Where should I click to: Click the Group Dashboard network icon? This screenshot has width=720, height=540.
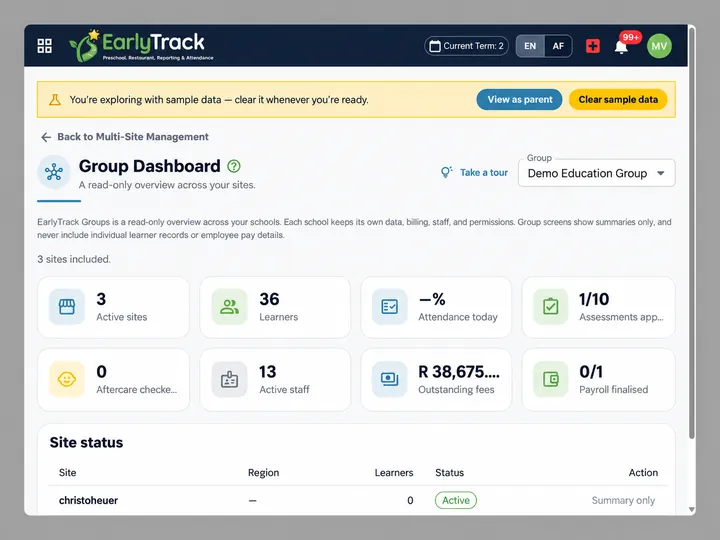click(x=54, y=172)
